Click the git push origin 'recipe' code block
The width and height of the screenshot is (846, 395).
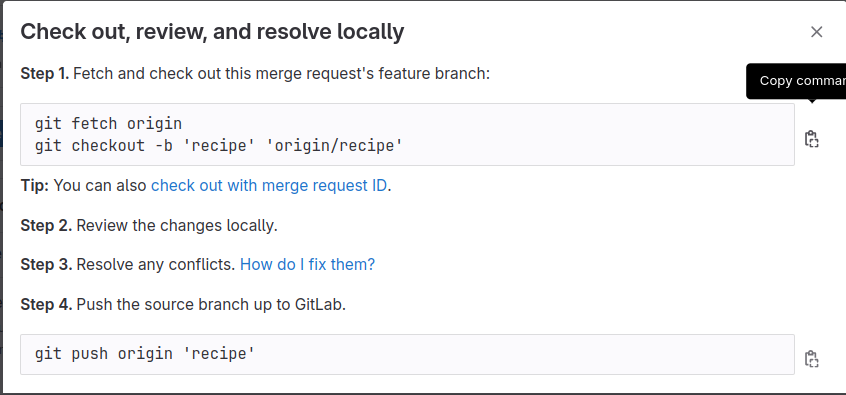pyautogui.click(x=407, y=354)
